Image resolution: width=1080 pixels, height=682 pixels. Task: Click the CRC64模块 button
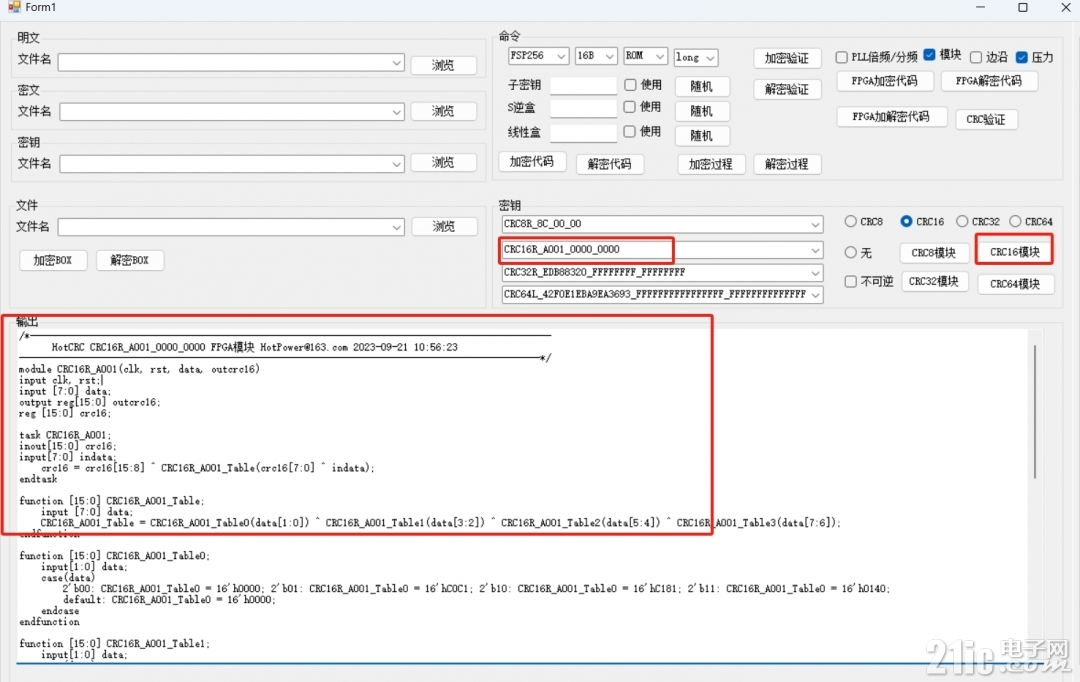(x=1015, y=284)
